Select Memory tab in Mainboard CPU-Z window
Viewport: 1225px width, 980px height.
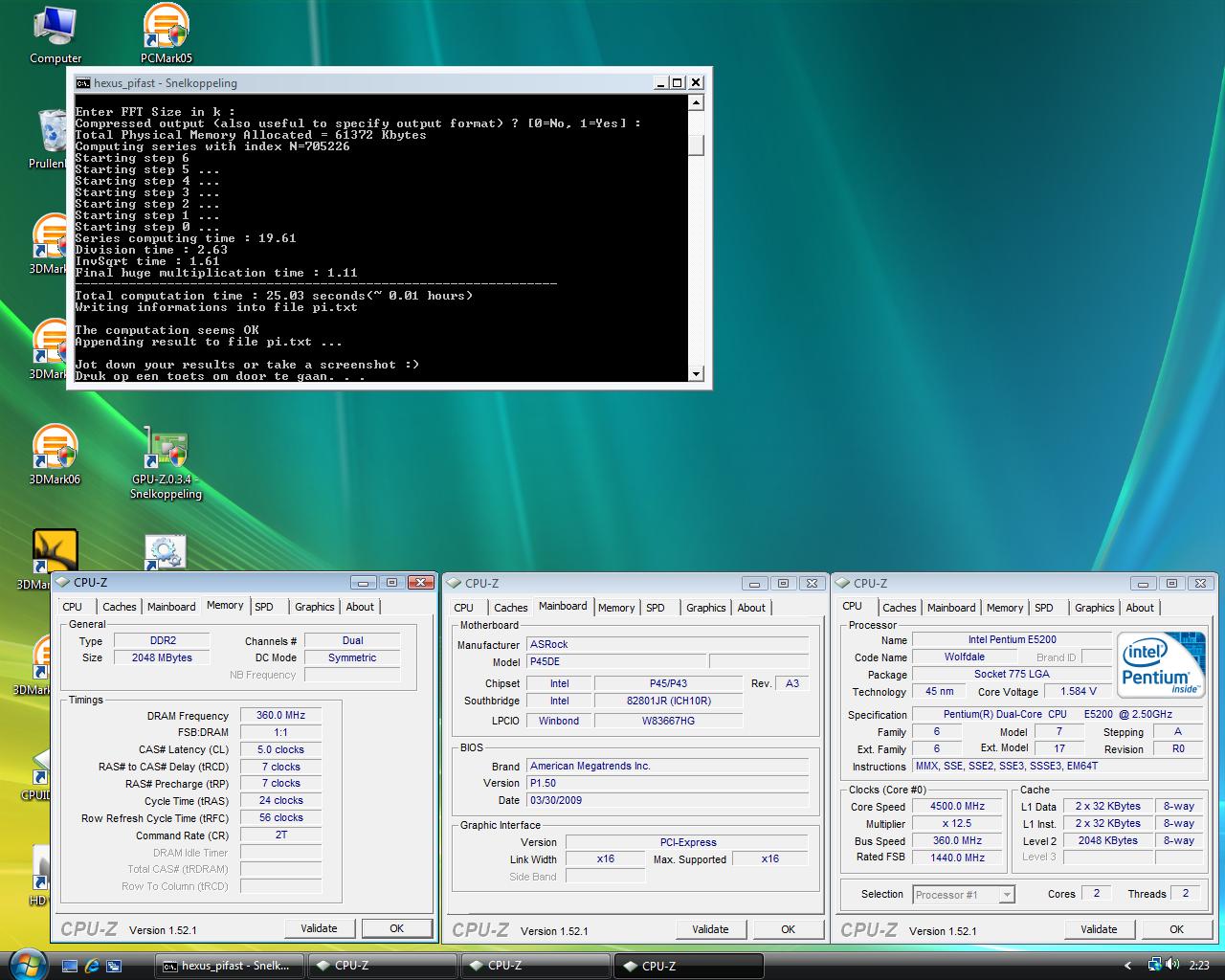616,608
